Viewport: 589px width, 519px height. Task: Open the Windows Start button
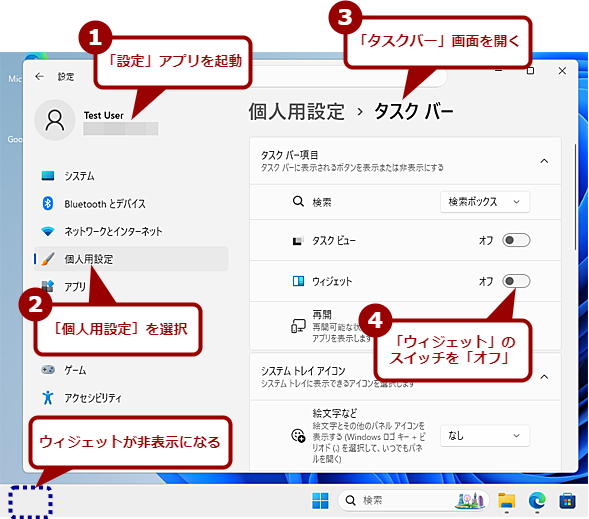point(320,501)
